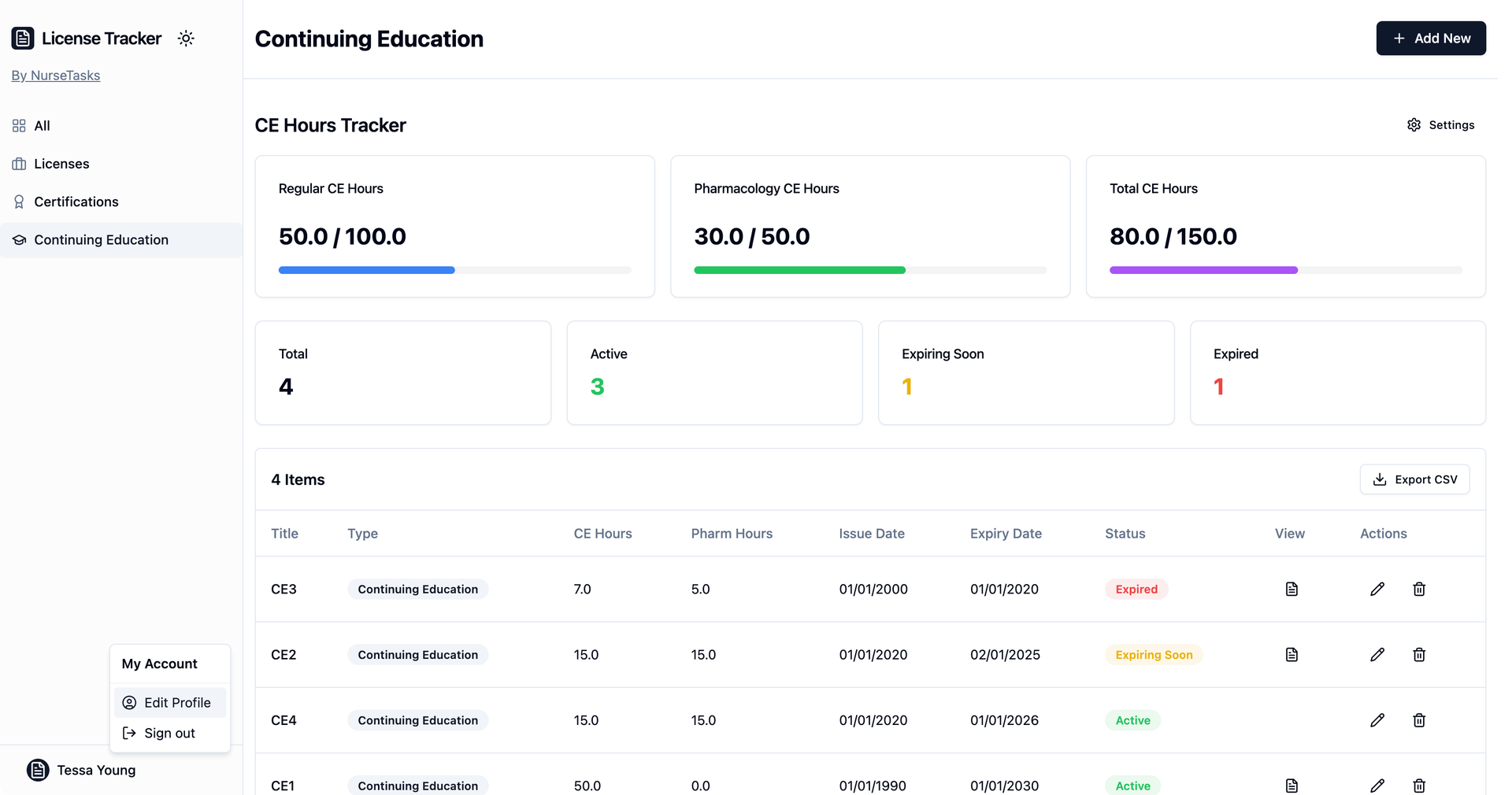The image size is (1512, 795).
Task: Select the All grid icon
Action: tap(19, 125)
